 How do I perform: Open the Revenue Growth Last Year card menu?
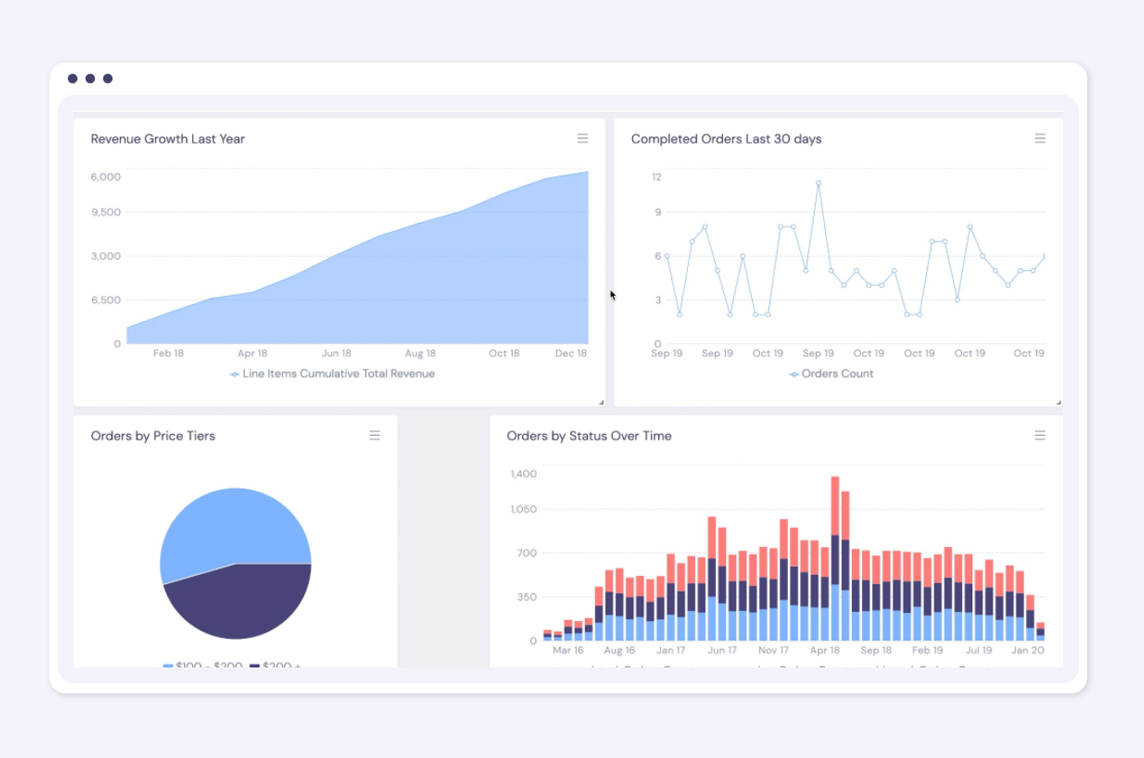(x=582, y=139)
